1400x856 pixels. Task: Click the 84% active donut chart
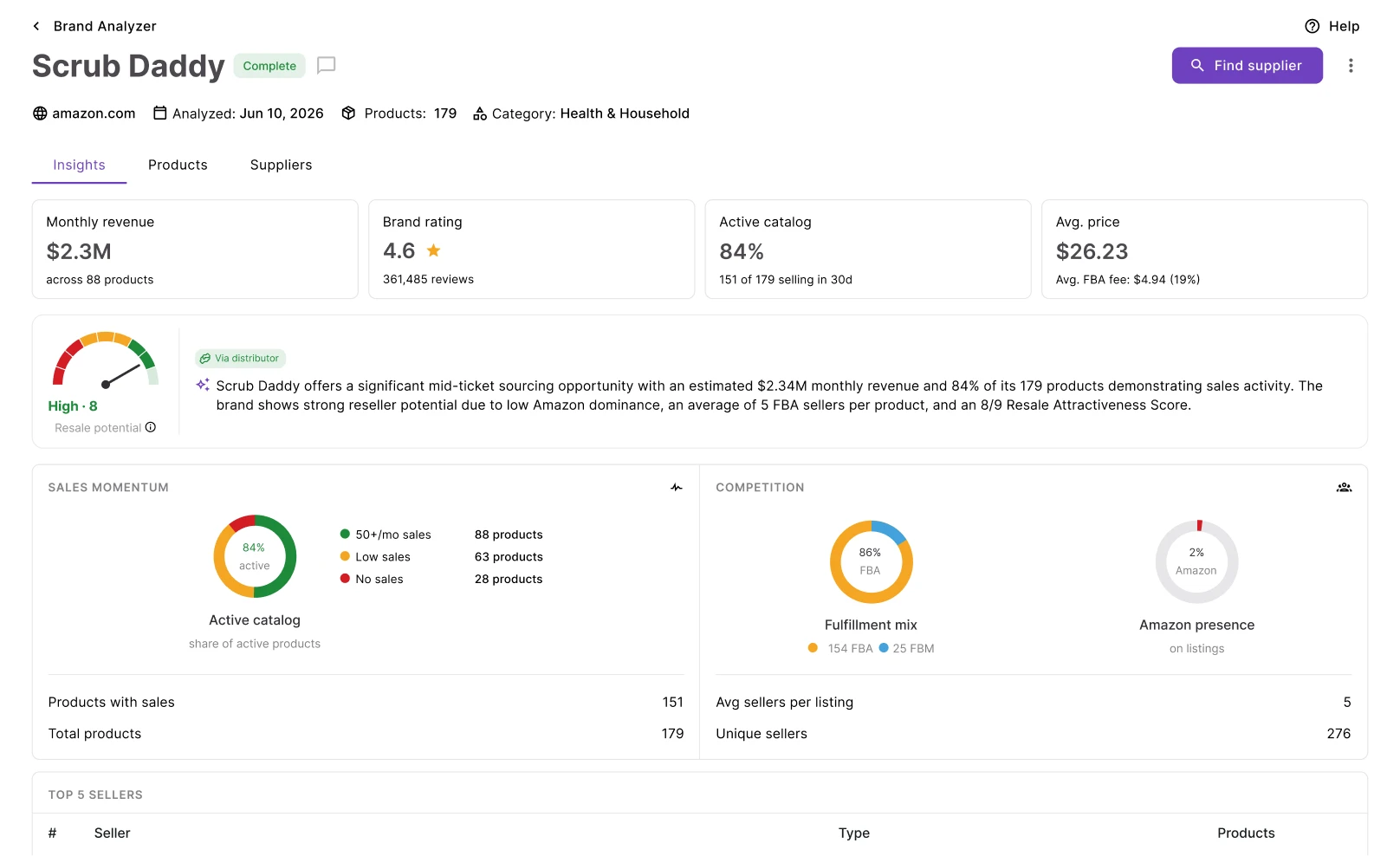[255, 556]
